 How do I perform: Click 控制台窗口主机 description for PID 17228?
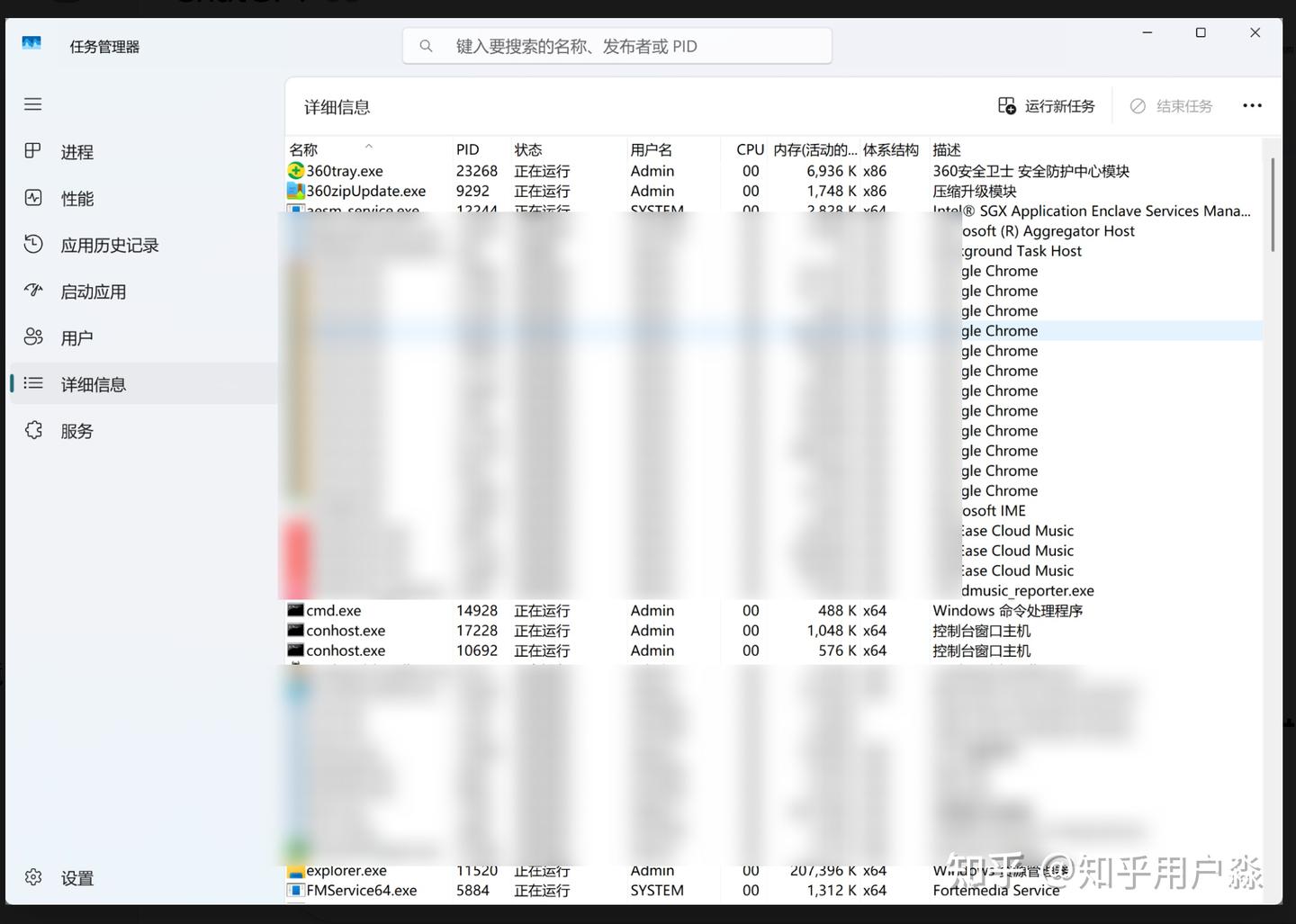(x=982, y=630)
